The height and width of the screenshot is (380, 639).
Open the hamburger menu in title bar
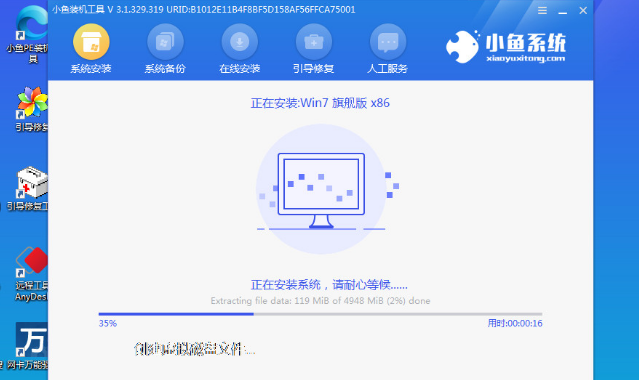point(542,11)
